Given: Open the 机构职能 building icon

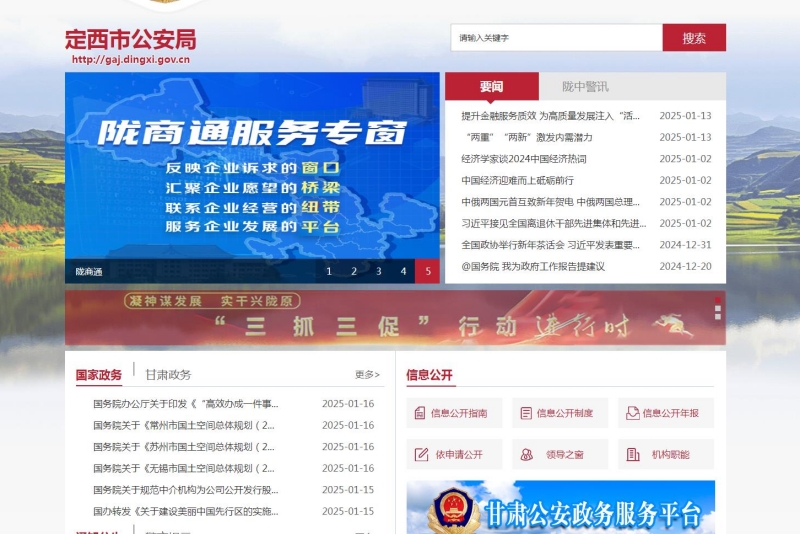Looking at the screenshot, I should point(632,454).
